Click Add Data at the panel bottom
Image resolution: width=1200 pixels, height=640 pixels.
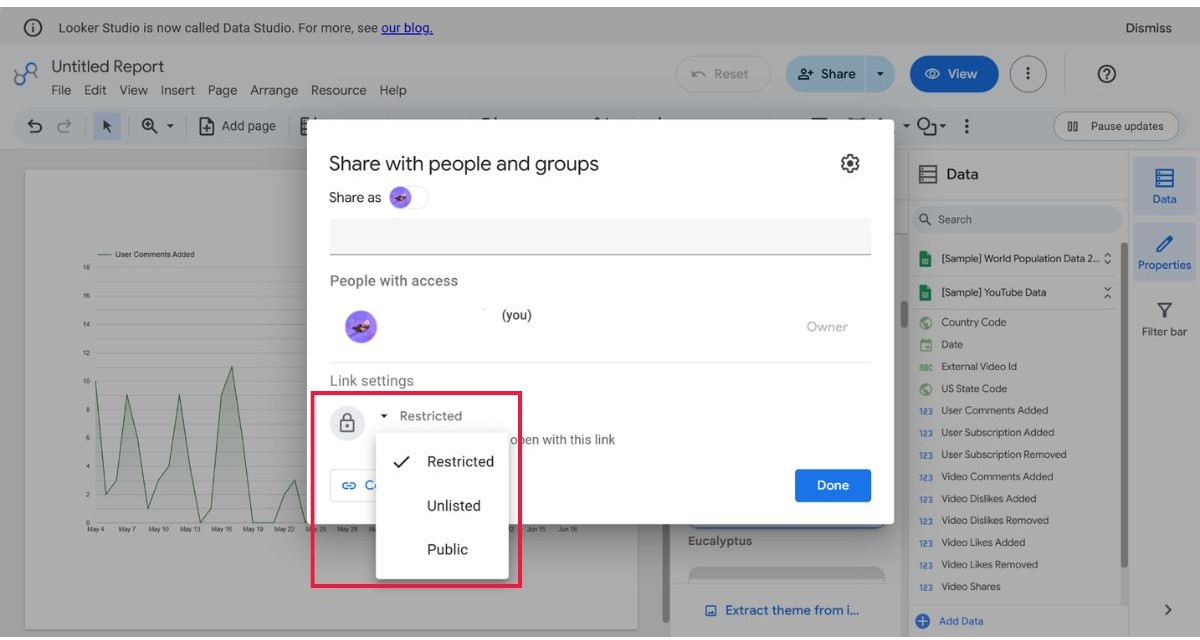pyautogui.click(x=949, y=621)
